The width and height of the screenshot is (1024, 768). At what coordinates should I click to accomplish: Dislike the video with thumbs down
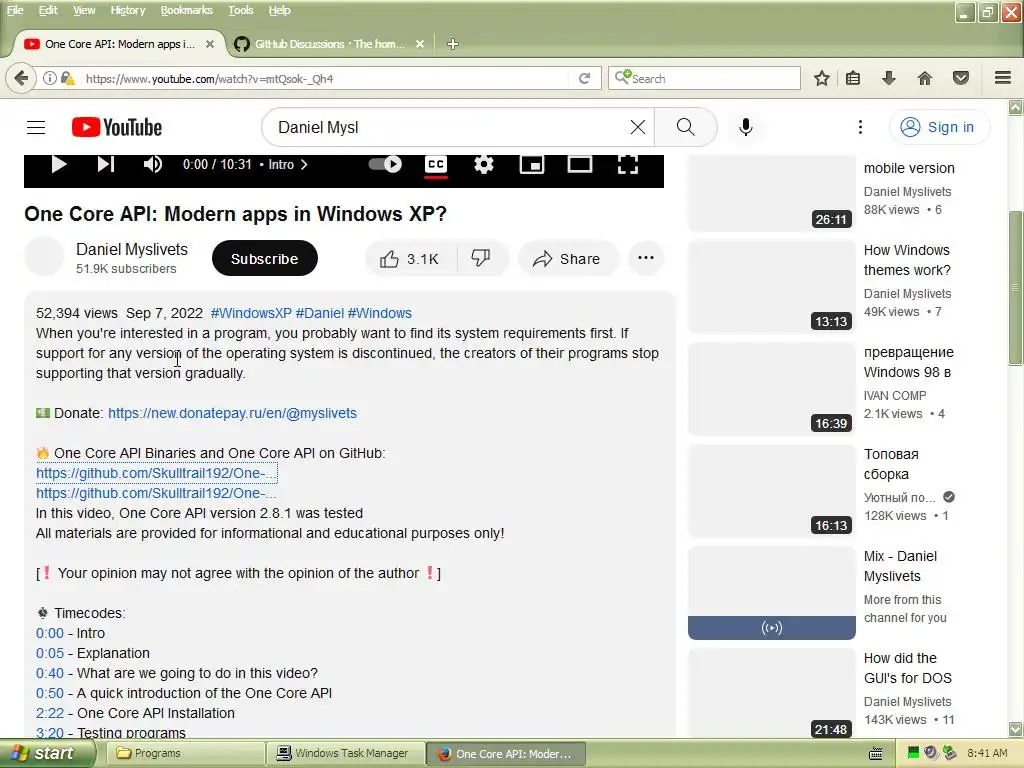[x=481, y=259]
